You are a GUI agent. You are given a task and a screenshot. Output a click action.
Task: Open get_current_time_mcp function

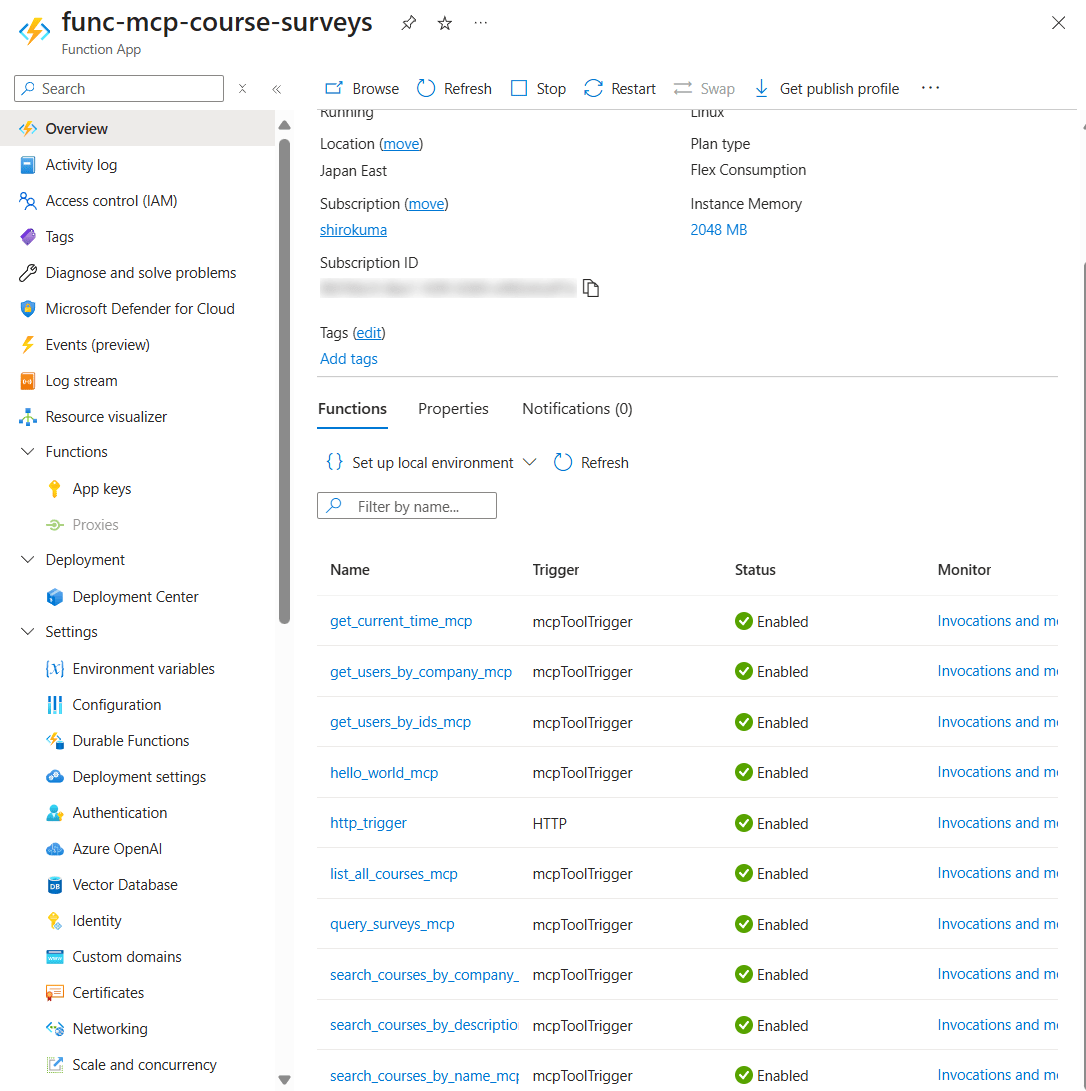(x=401, y=621)
